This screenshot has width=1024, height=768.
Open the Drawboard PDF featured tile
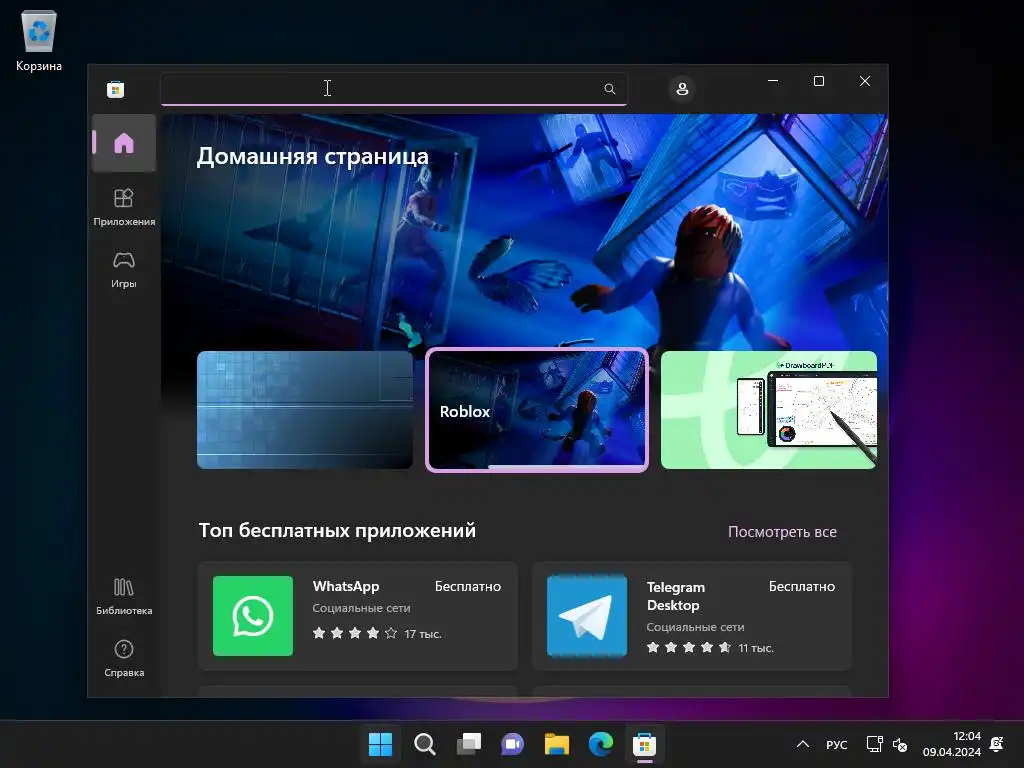[x=769, y=409]
